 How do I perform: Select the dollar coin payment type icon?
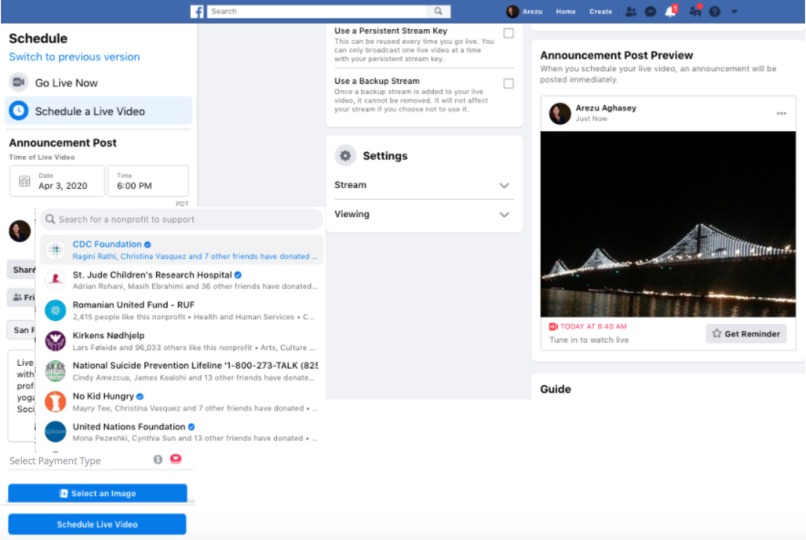coord(158,459)
